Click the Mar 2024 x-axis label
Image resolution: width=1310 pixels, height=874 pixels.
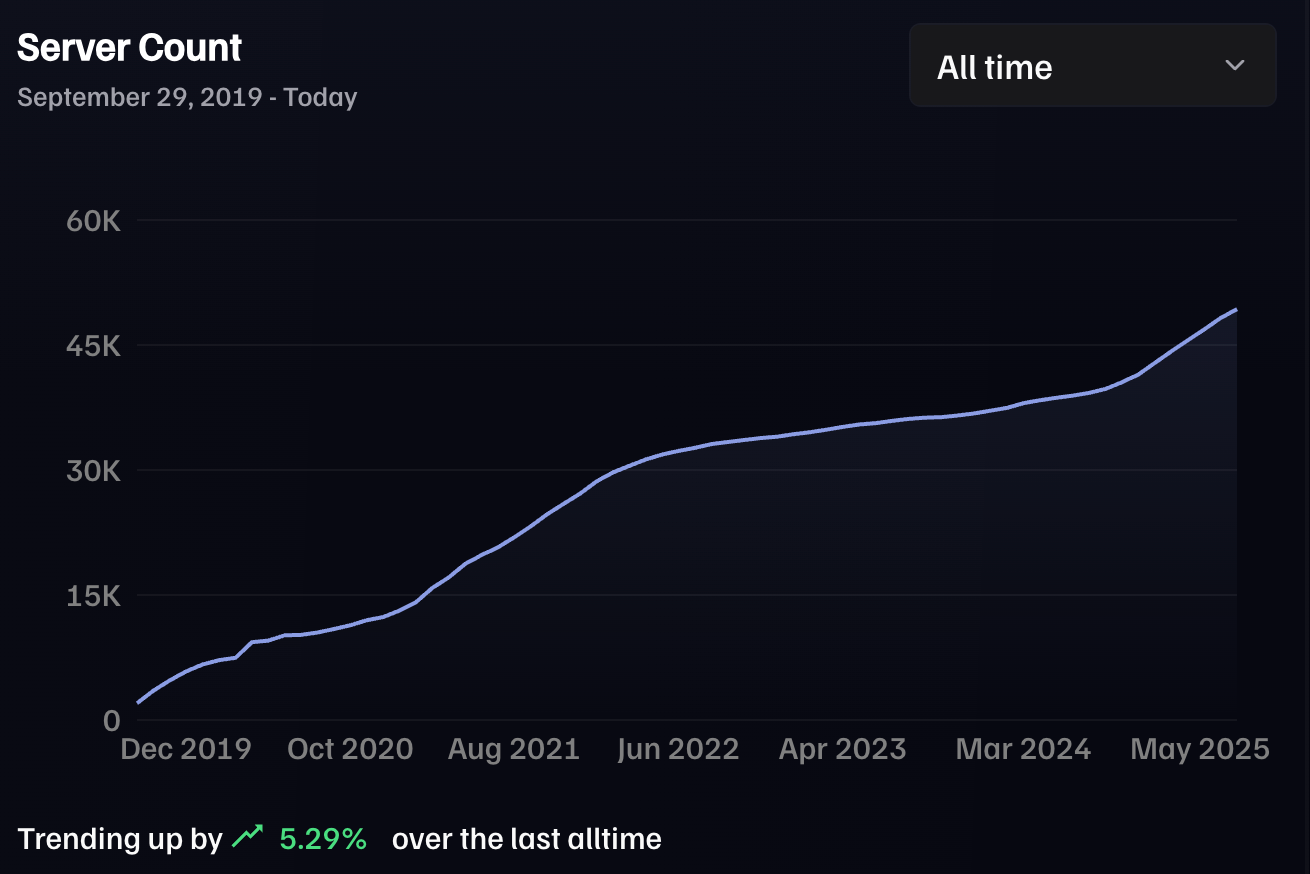1023,749
